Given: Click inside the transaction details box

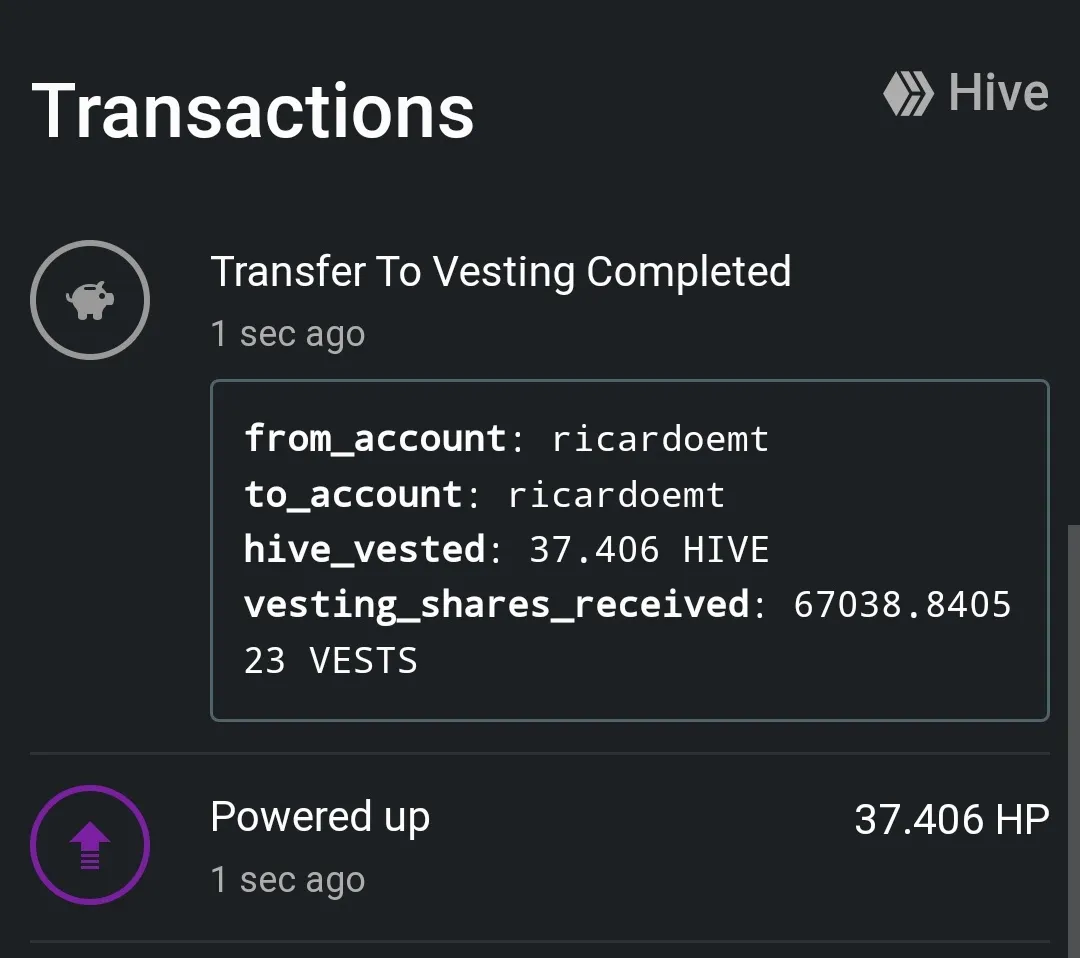Looking at the screenshot, I should pos(630,550).
